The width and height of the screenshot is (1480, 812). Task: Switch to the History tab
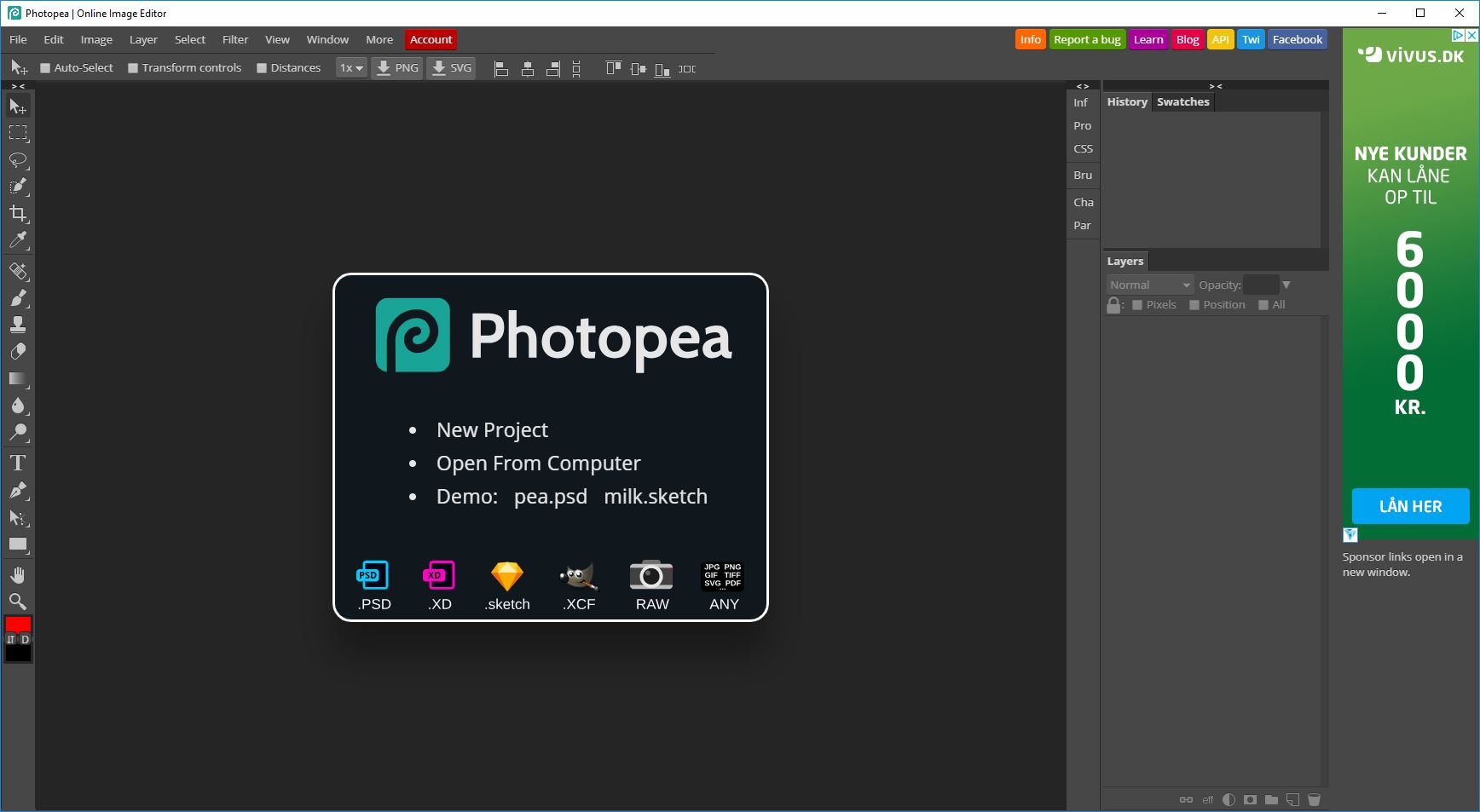click(x=1127, y=101)
